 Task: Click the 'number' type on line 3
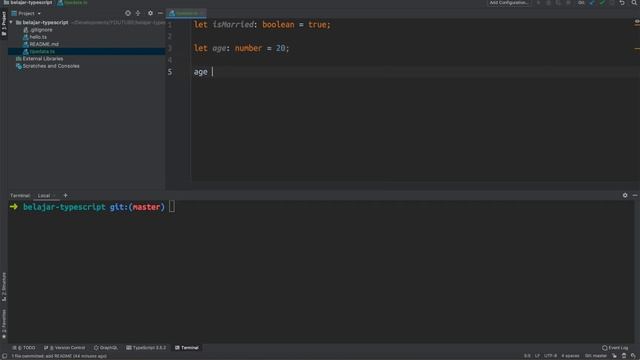click(248, 48)
